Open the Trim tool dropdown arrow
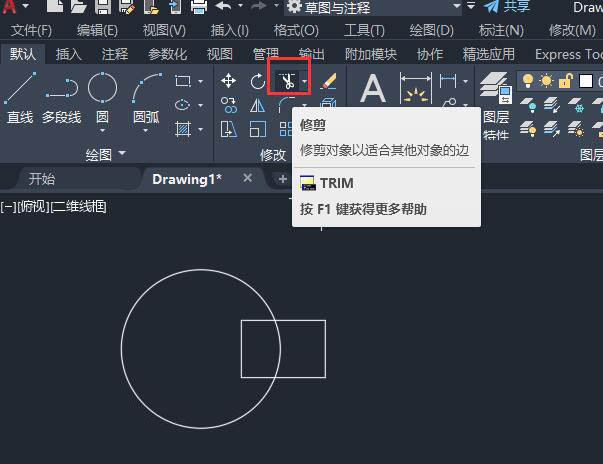Viewport: 603px width, 464px height. [x=305, y=81]
